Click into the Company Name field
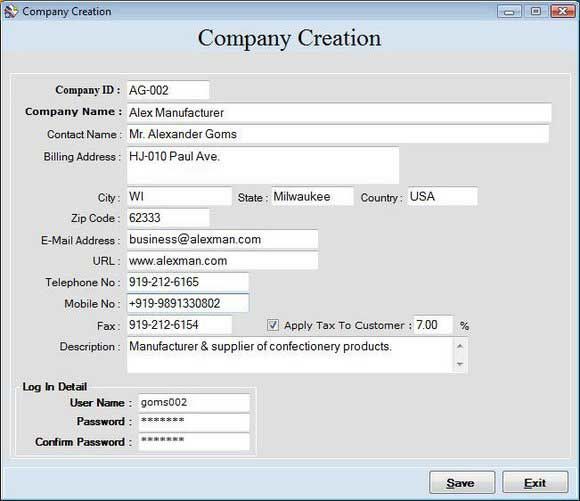This screenshot has width=580, height=501. (x=339, y=113)
